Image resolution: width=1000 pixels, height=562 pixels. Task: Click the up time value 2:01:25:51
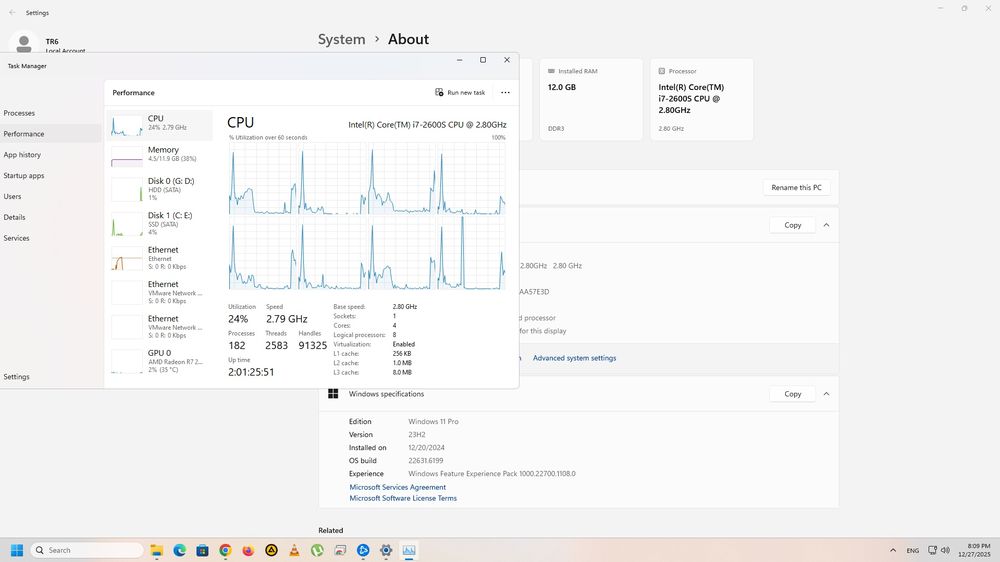point(251,372)
